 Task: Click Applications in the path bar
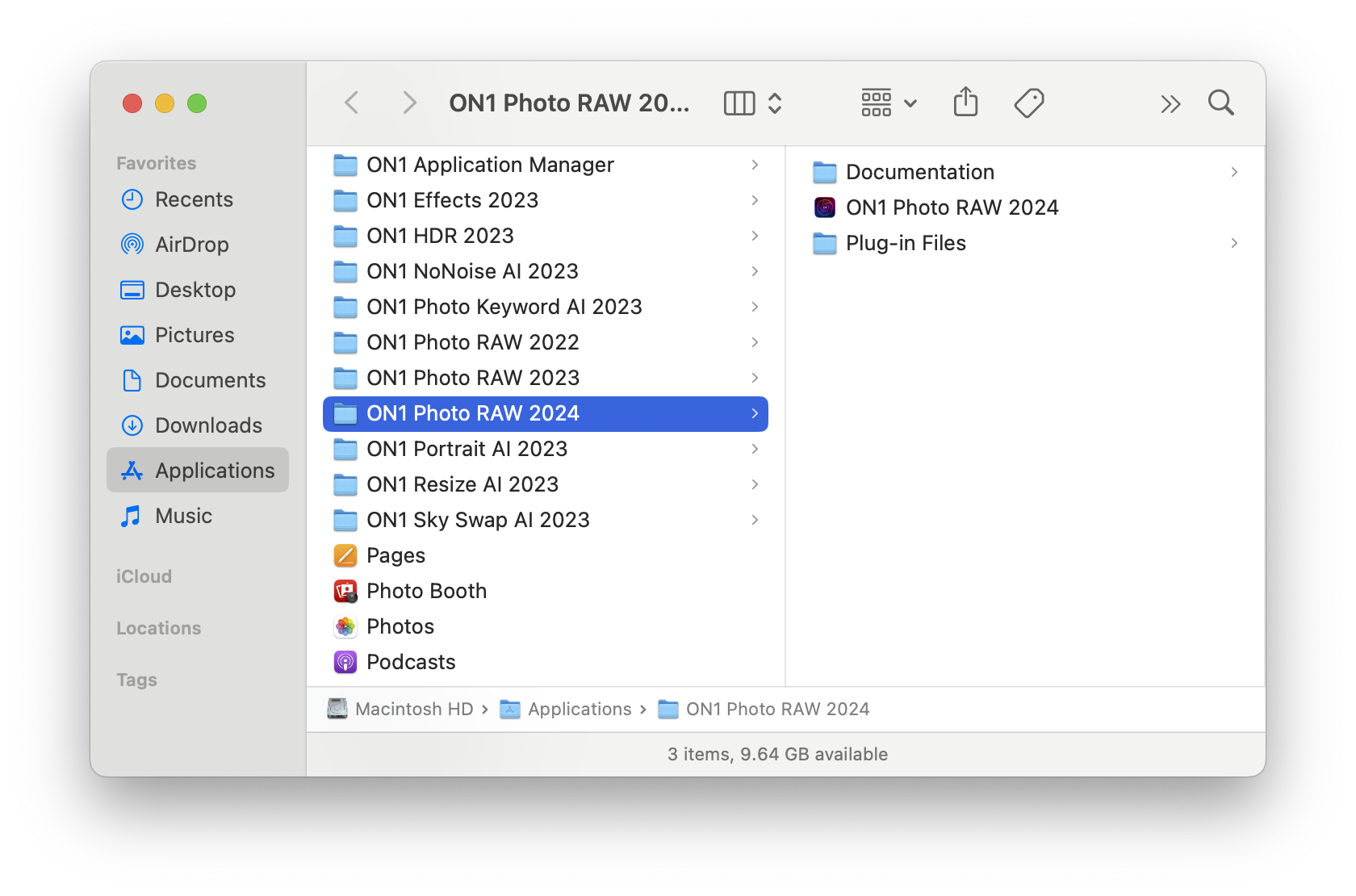(x=566, y=709)
